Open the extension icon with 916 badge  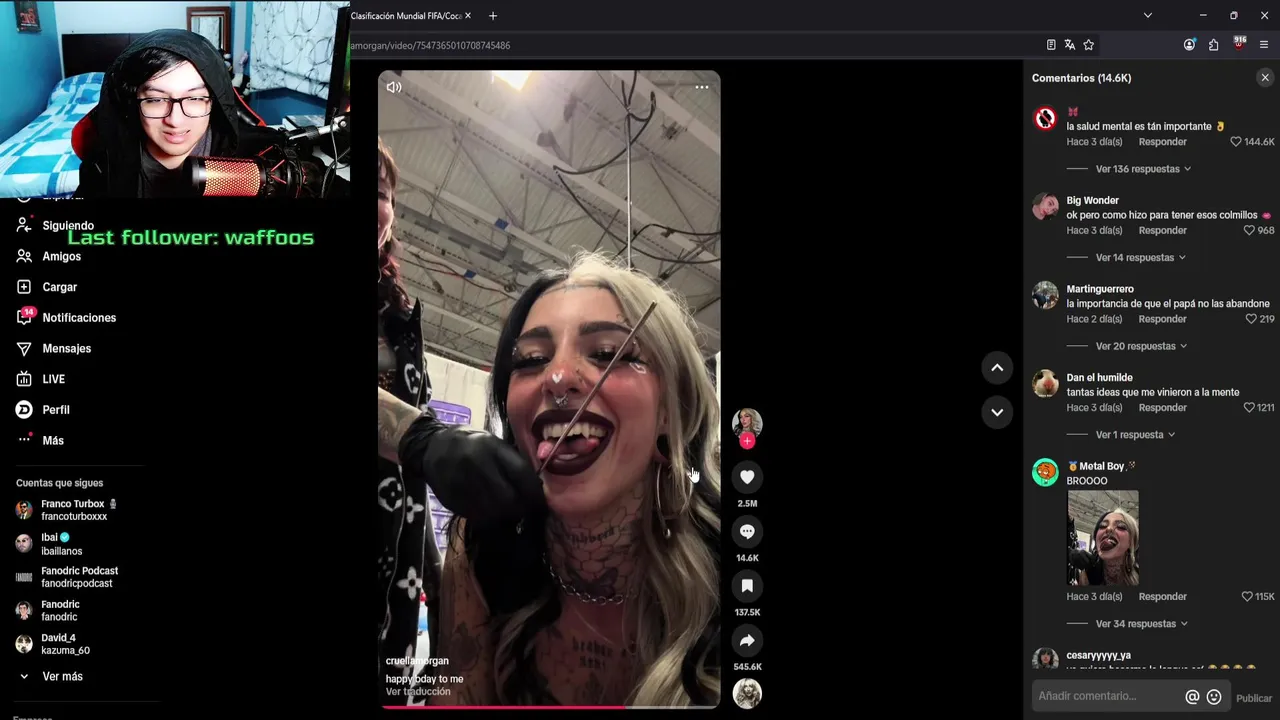point(1239,44)
